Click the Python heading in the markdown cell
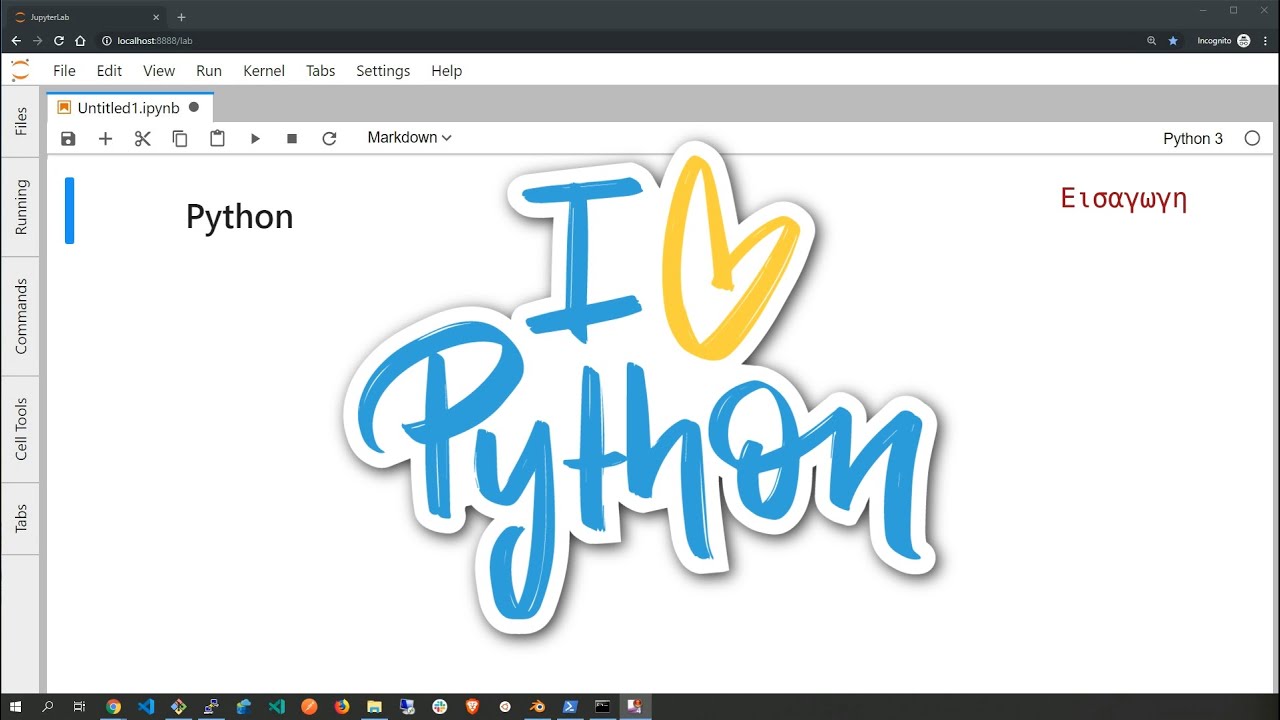 tap(240, 217)
